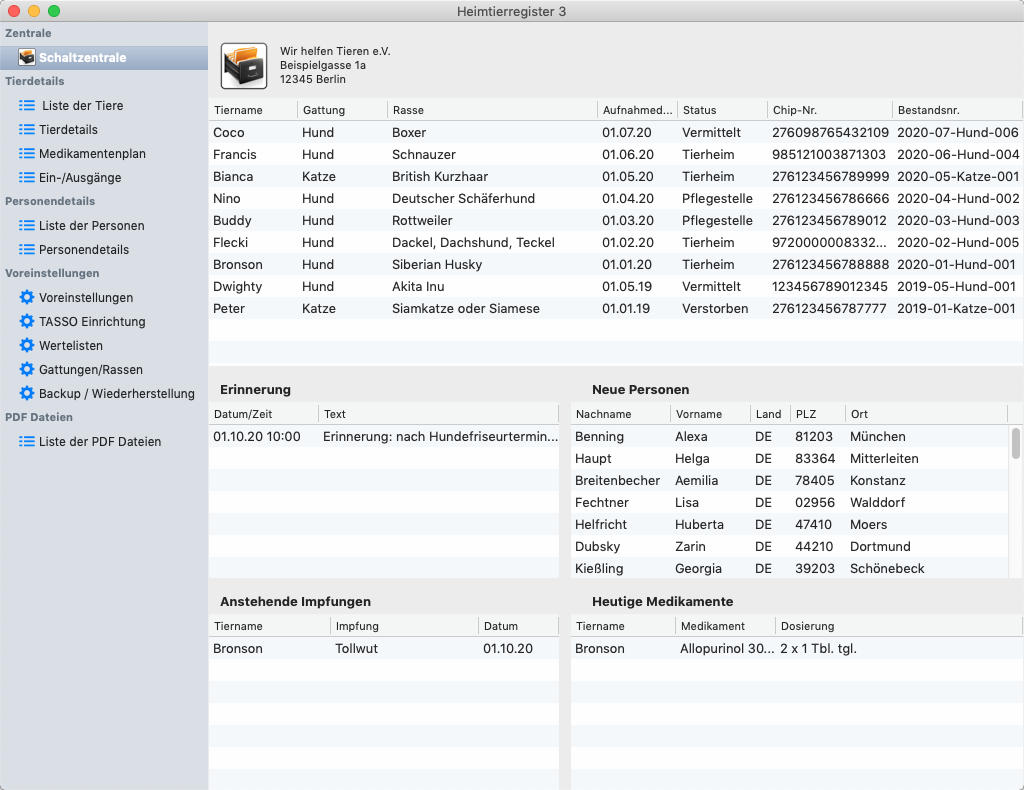Click the gear icon beside Voreinstellungen entry
Viewport: 1024px width, 790px height.
tap(27, 297)
